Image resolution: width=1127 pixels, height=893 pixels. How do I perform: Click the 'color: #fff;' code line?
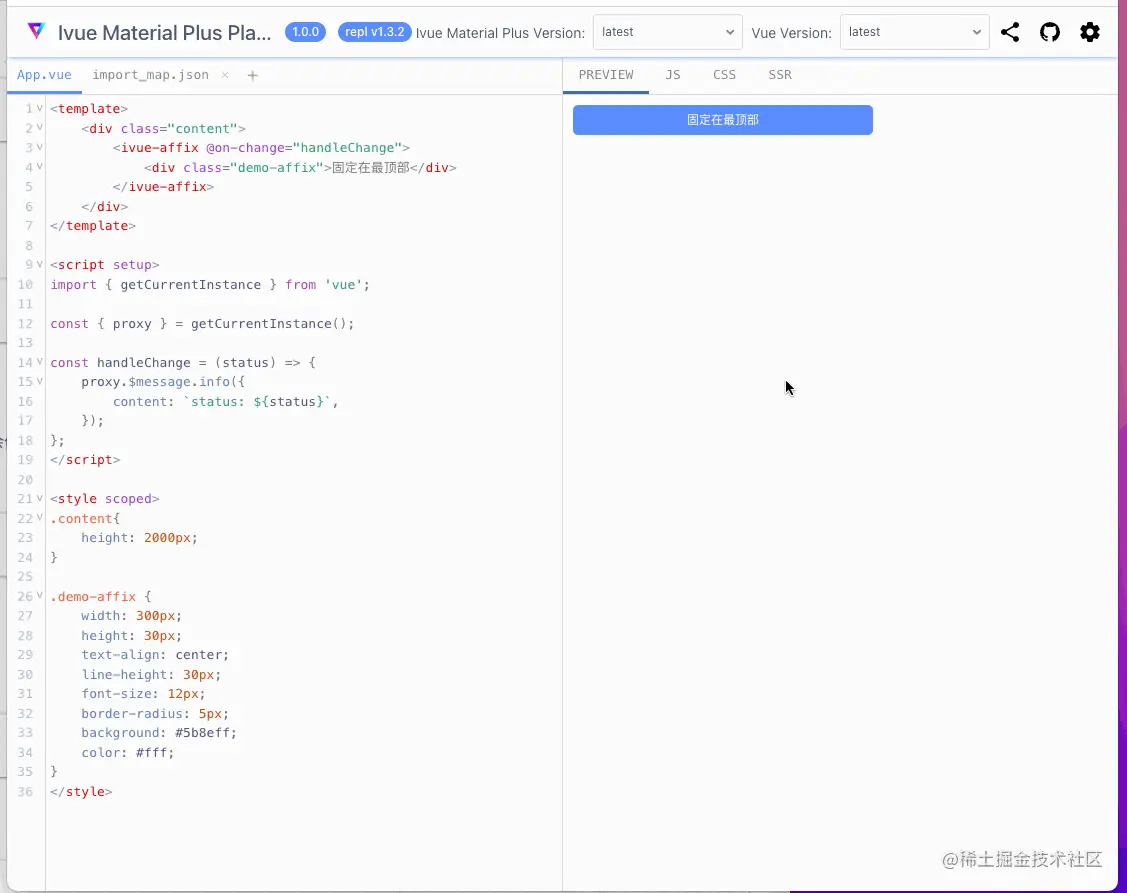click(127, 753)
